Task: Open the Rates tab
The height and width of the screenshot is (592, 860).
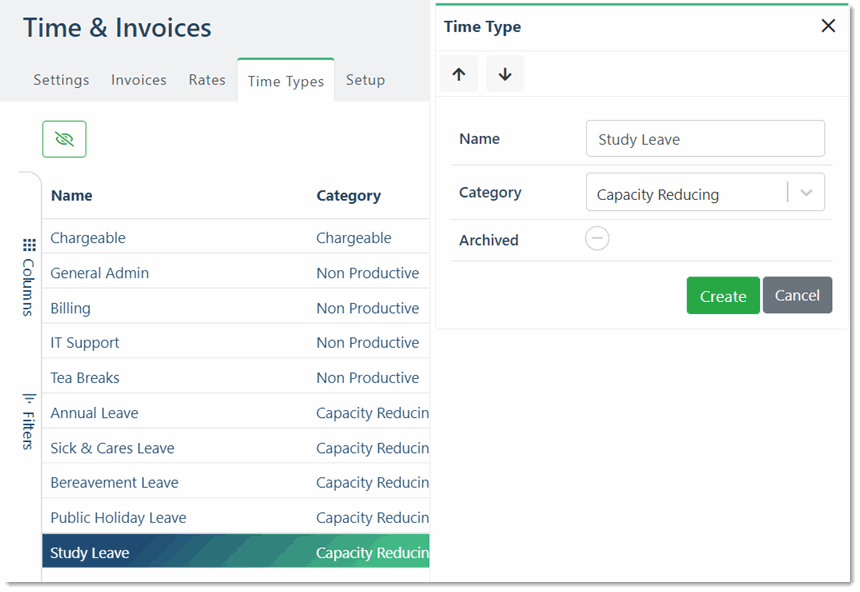Action: click(x=206, y=79)
